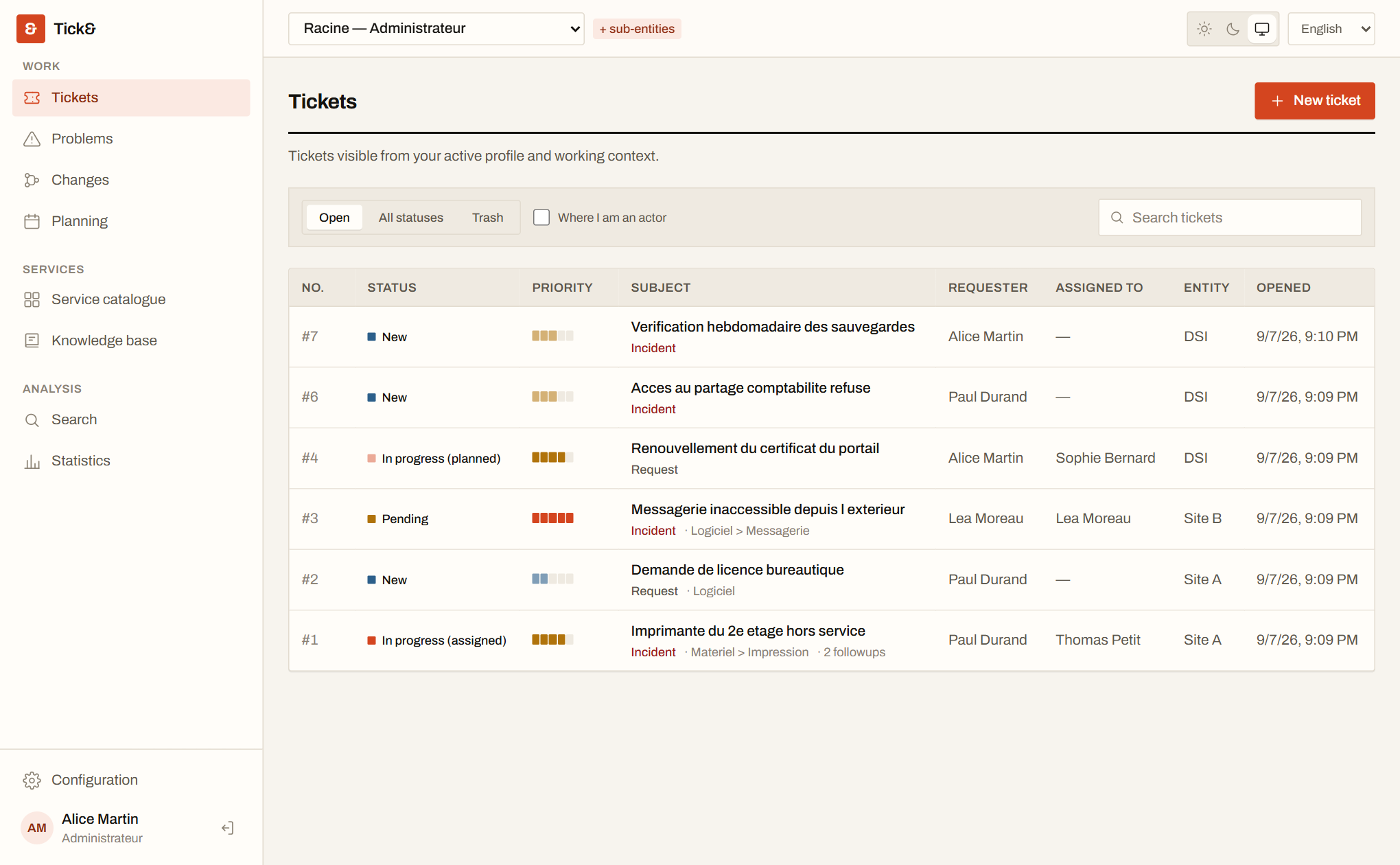This screenshot has width=1400, height=865.
Task: Open Statistics bar-chart icon
Action: click(32, 461)
